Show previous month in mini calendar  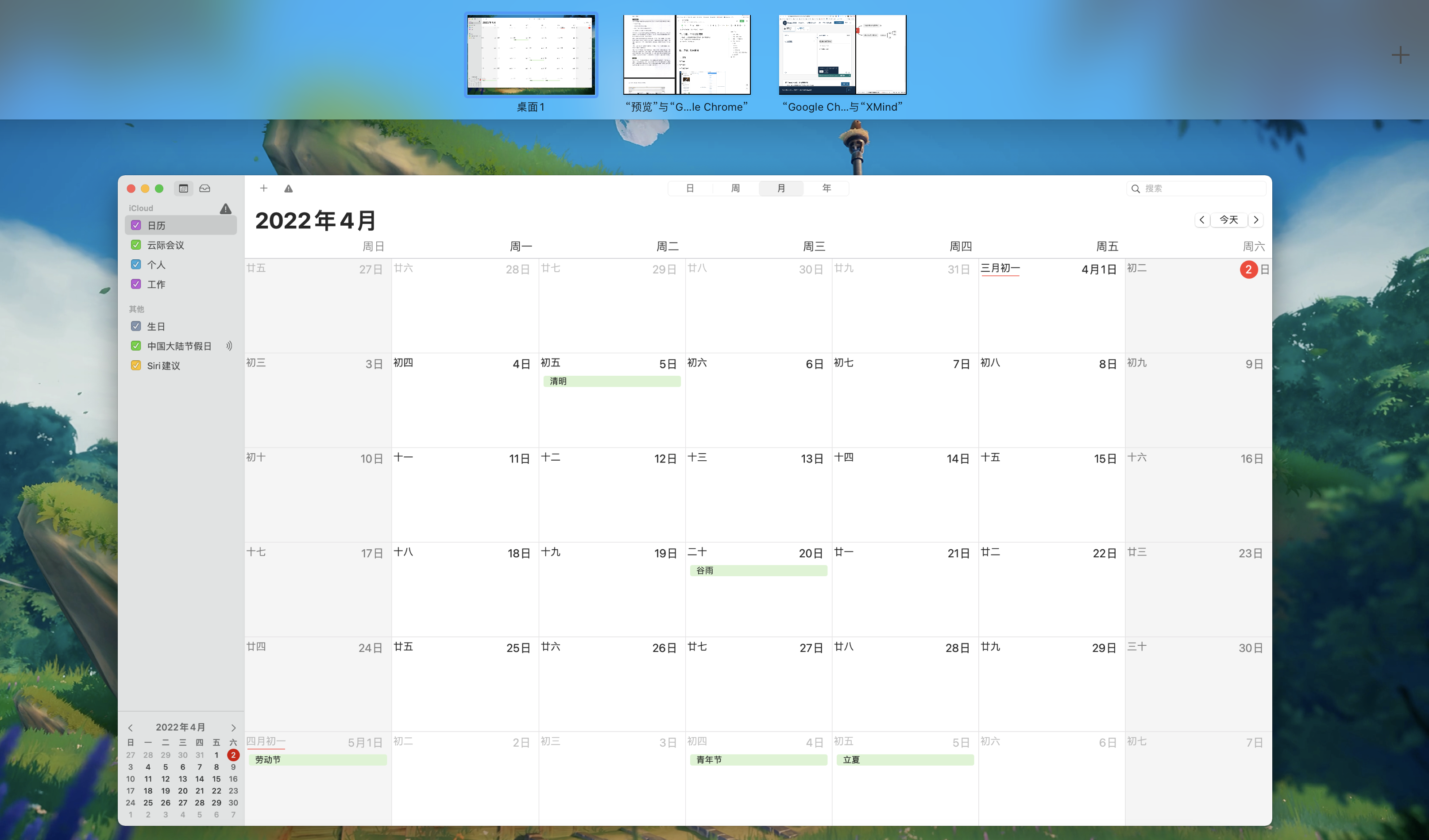[131, 728]
